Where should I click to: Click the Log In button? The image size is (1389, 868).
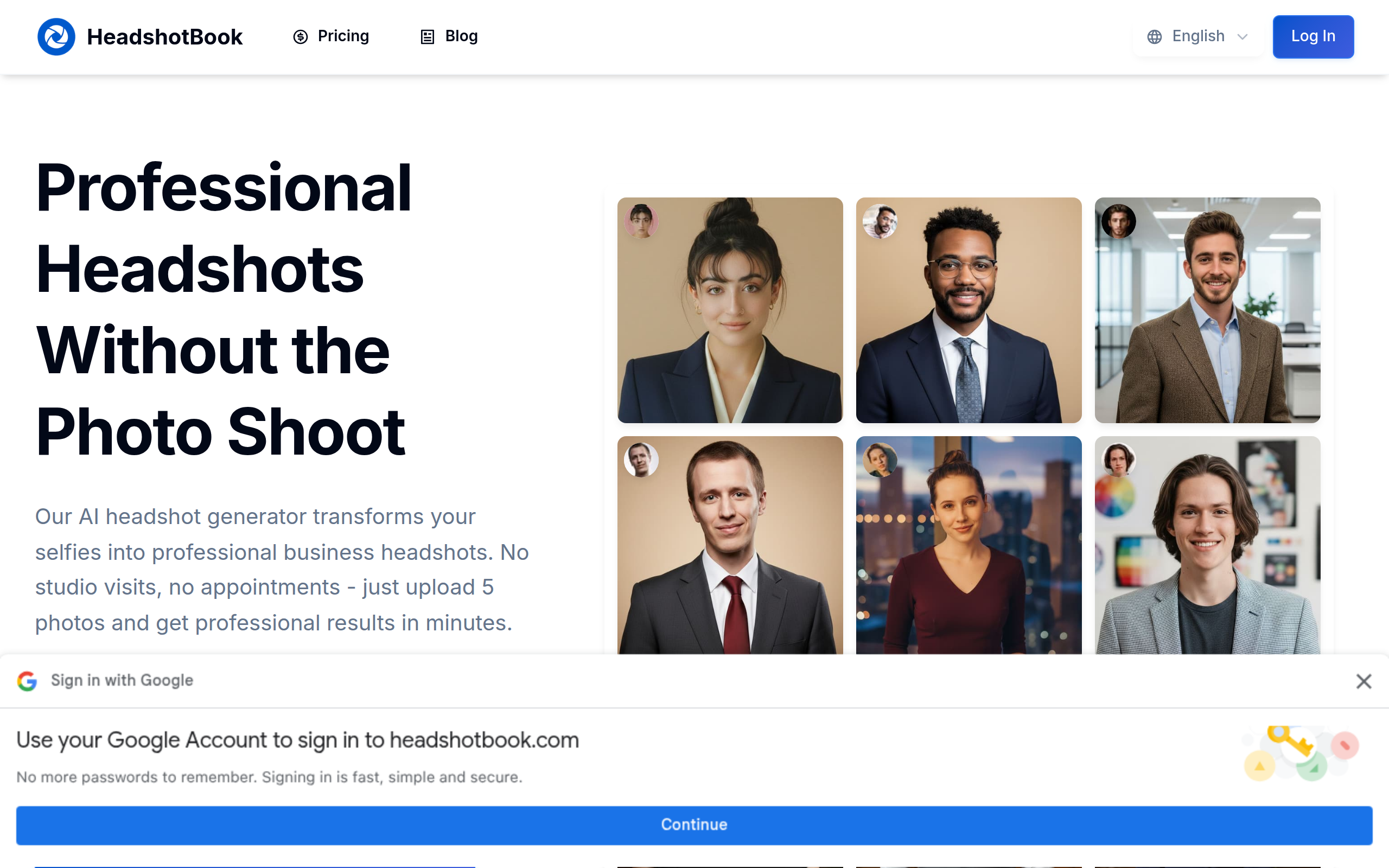click(1313, 36)
